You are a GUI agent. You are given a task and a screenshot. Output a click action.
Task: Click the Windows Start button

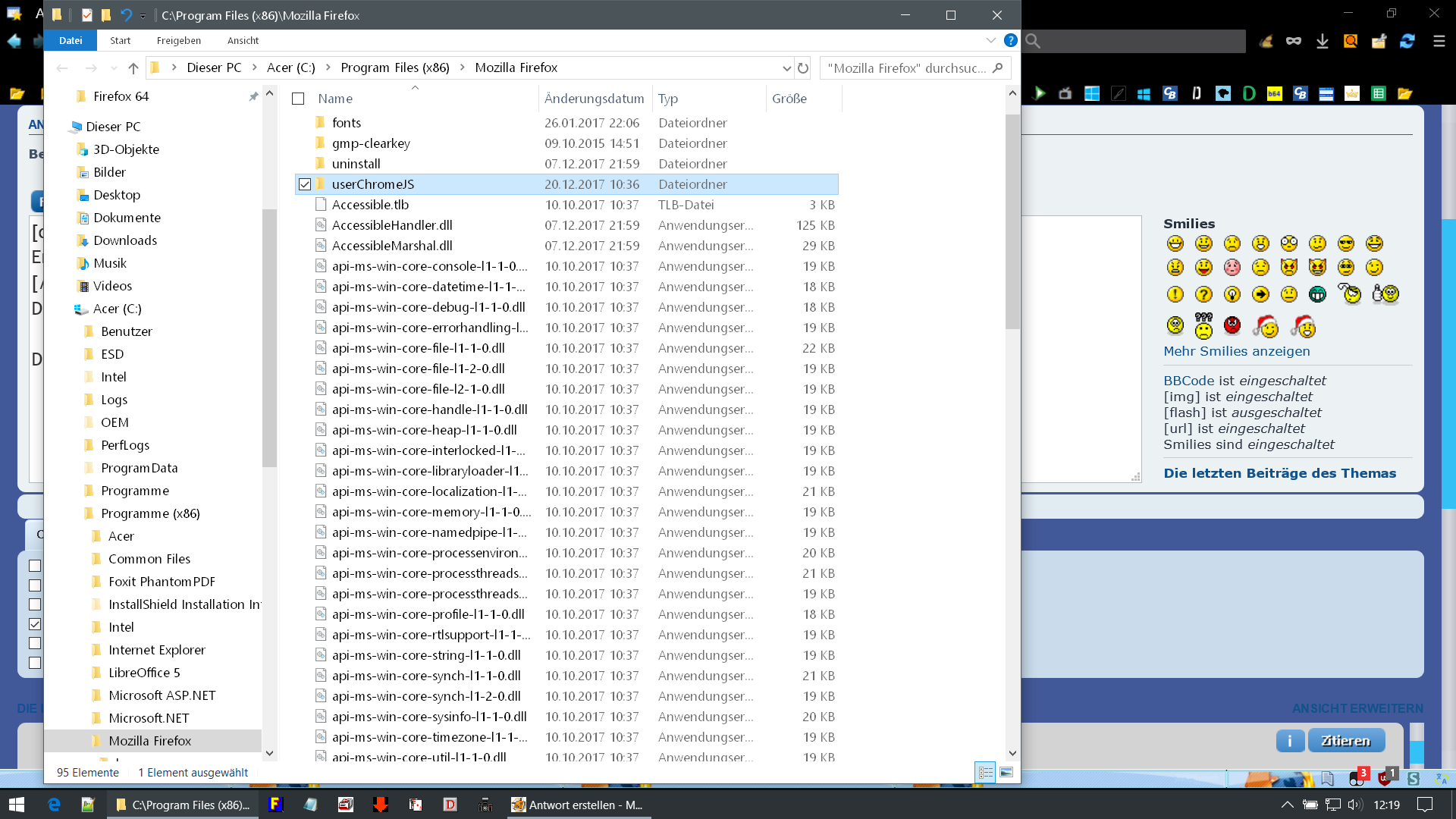[x=17, y=805]
